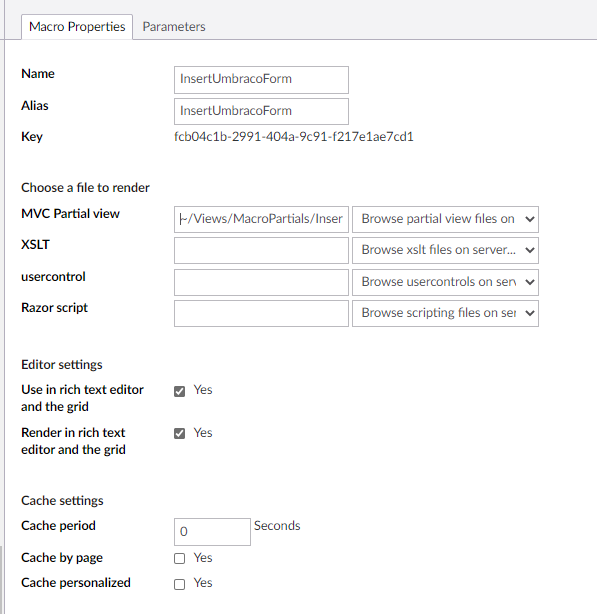This screenshot has width=597, height=614.
Task: Click the XSLT file path field
Action: (261, 250)
